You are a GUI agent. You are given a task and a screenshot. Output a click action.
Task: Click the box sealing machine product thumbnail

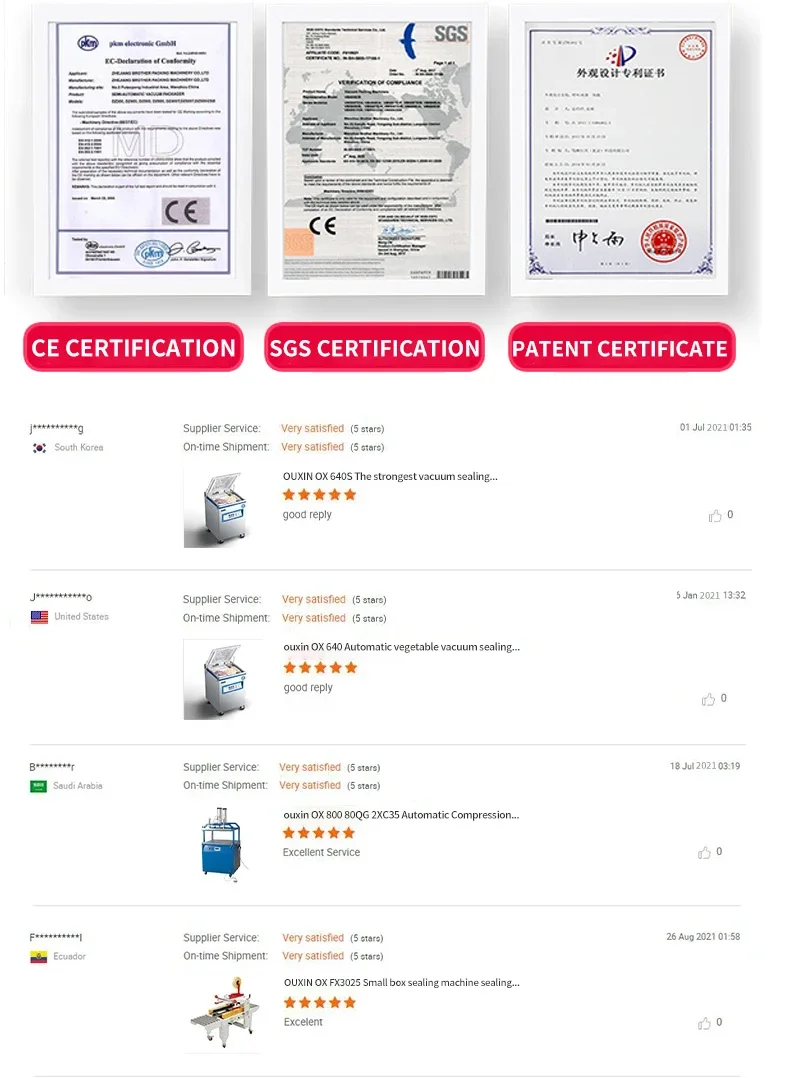tap(224, 1012)
